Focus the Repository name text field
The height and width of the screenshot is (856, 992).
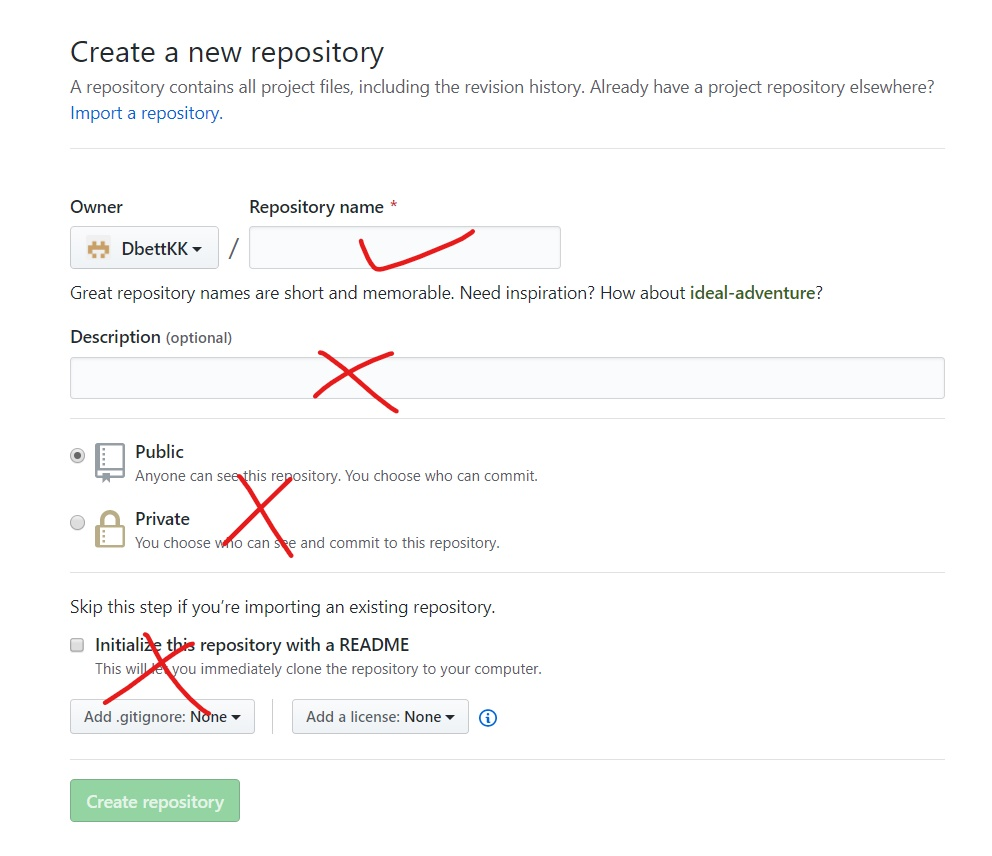[404, 248]
